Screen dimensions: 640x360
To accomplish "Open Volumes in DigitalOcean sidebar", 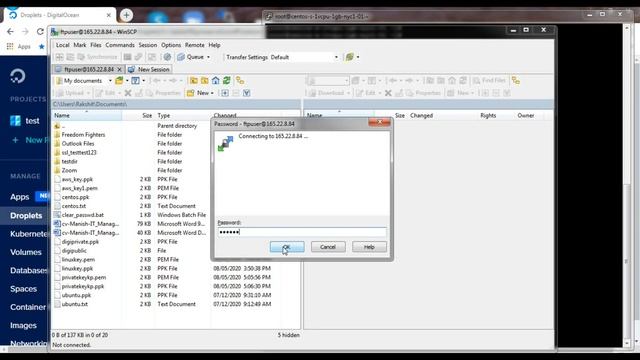I will point(26,252).
